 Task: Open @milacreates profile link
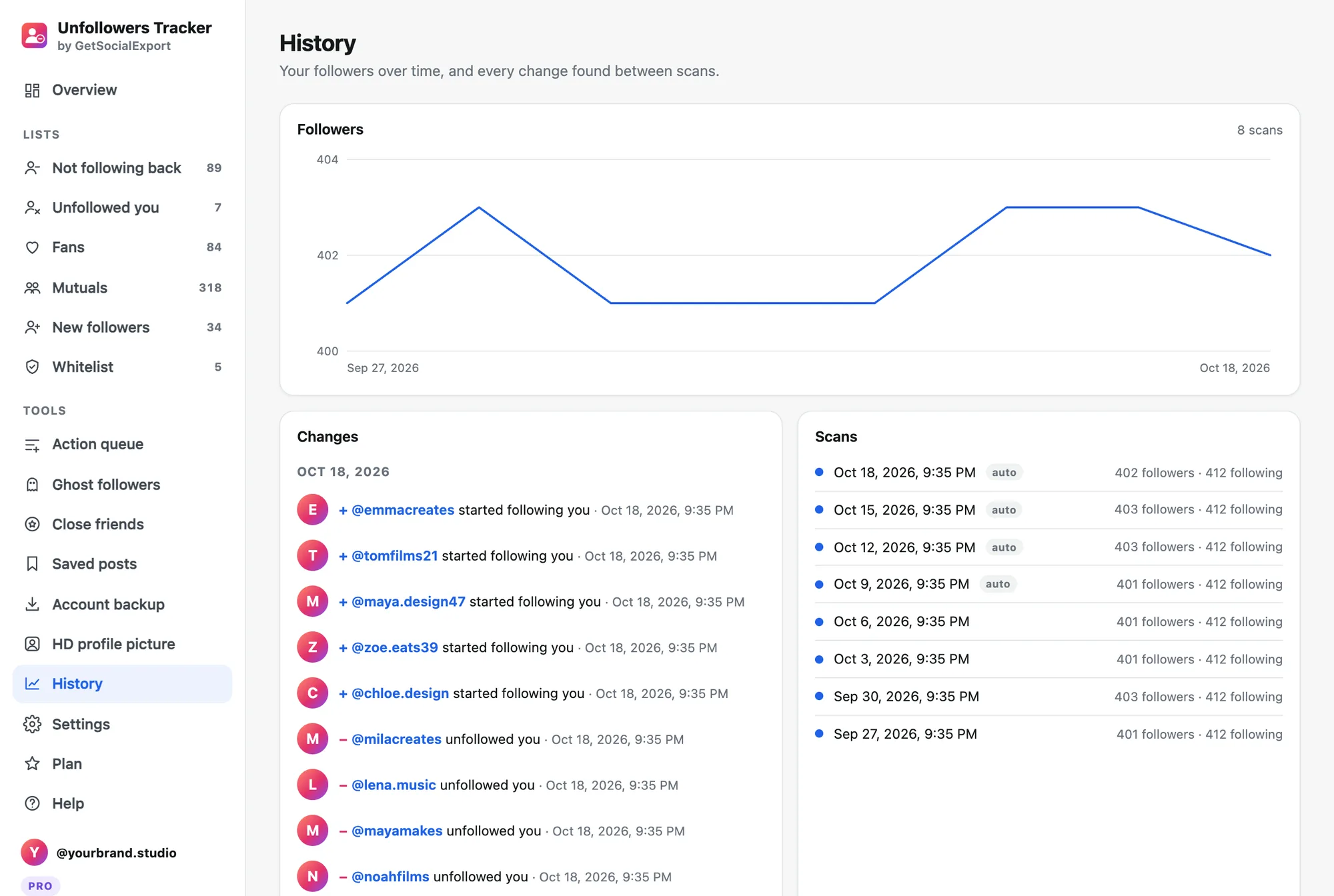tap(396, 739)
